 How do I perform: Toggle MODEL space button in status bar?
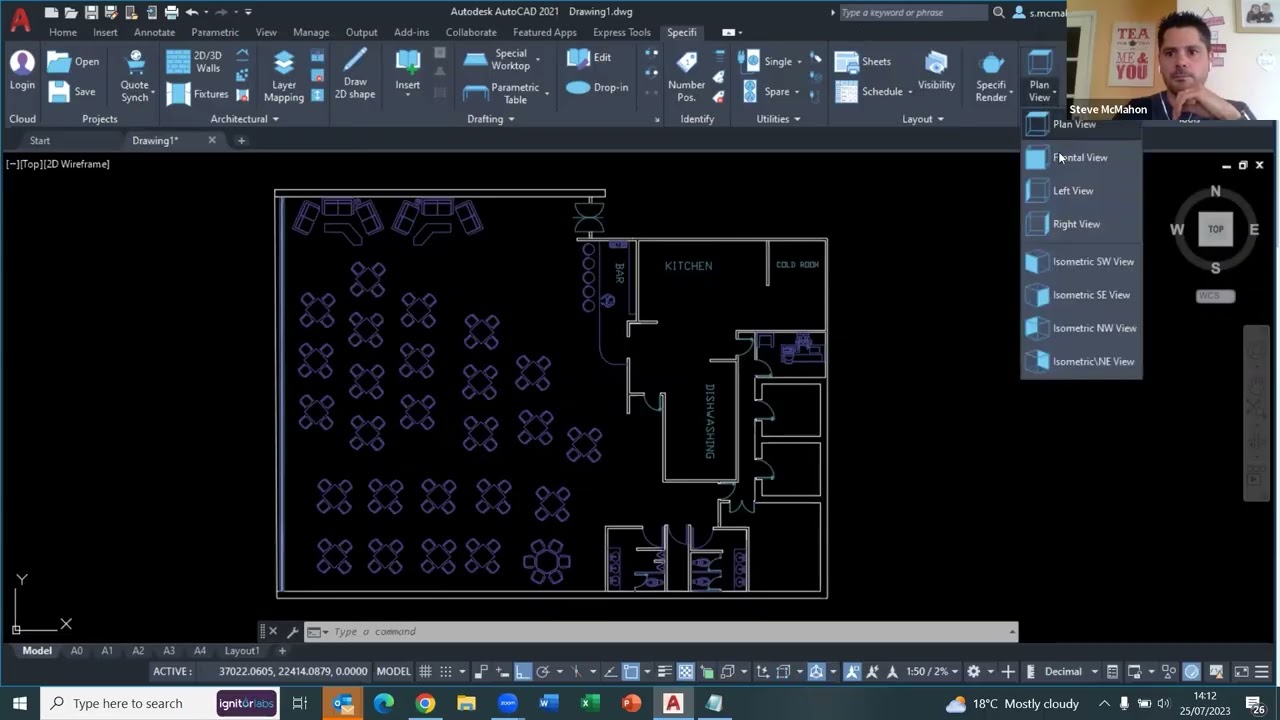tap(393, 672)
